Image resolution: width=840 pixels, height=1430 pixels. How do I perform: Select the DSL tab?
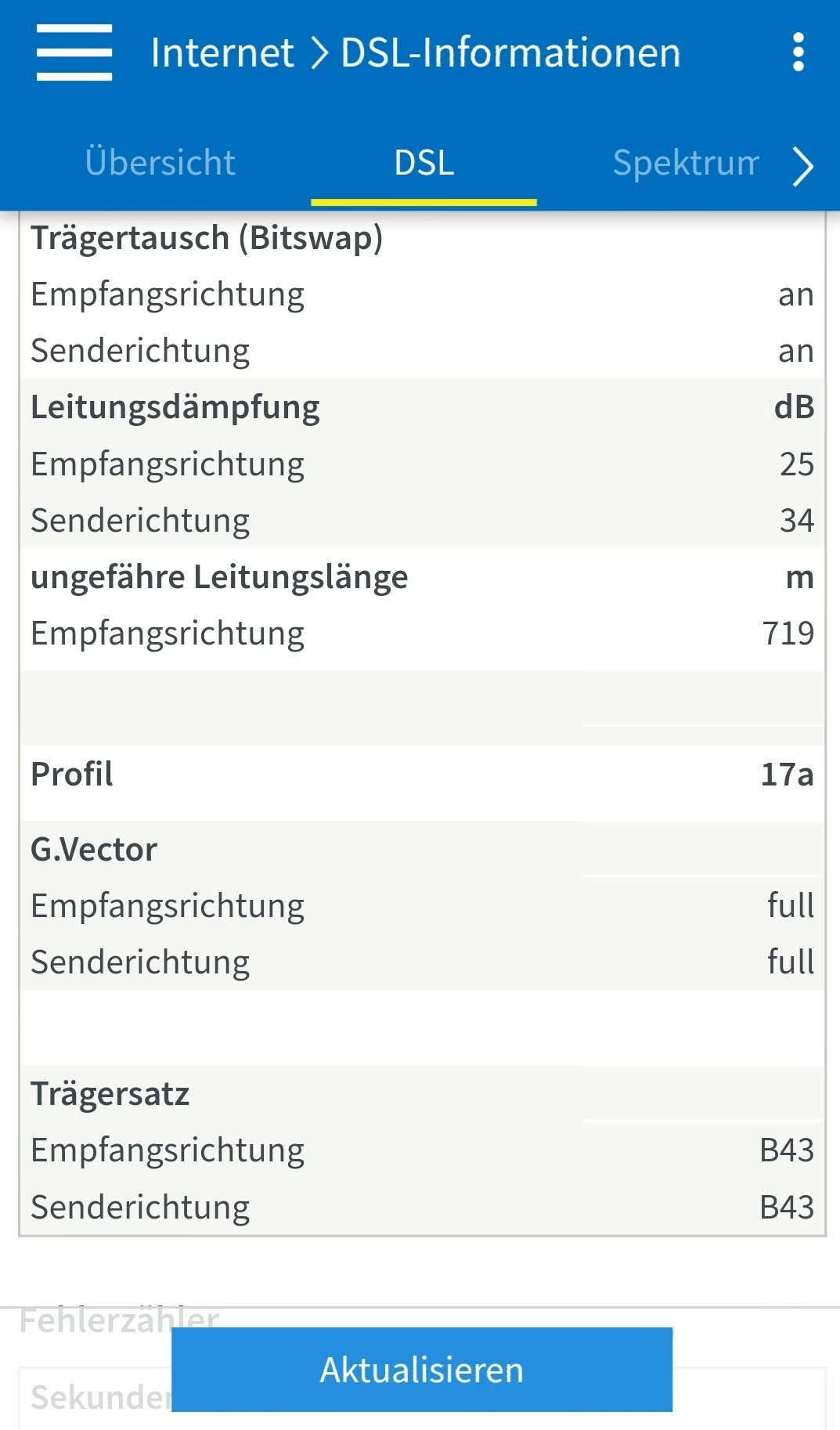tap(424, 163)
